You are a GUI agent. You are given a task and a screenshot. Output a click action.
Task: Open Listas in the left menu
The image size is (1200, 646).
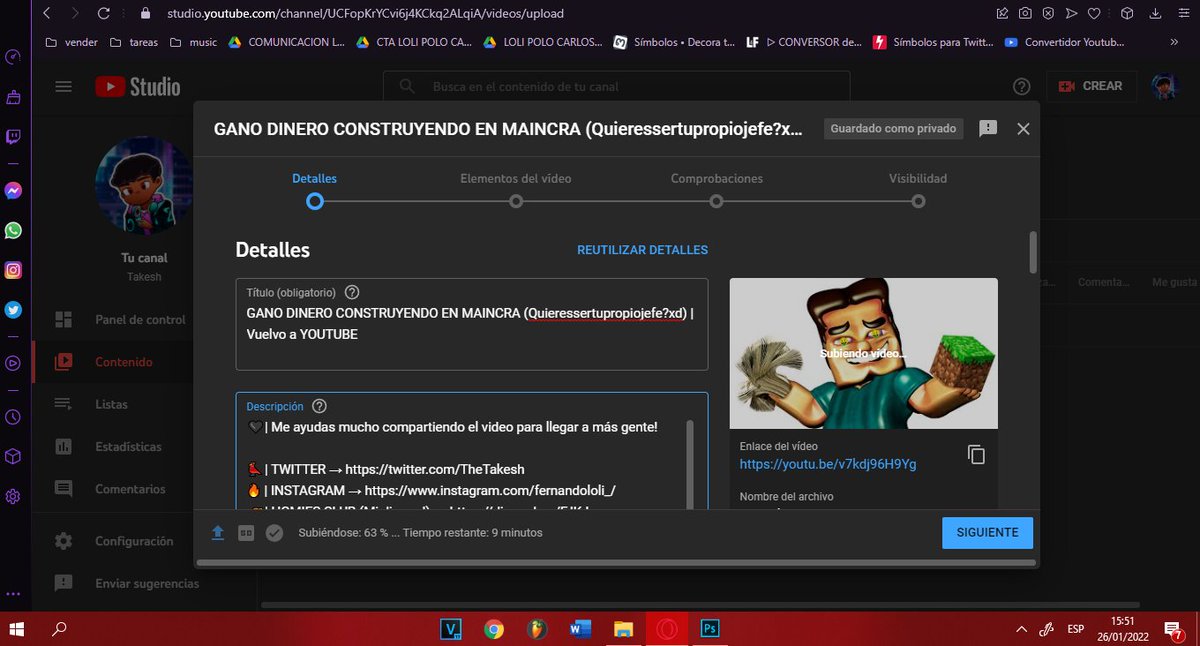tap(112, 404)
